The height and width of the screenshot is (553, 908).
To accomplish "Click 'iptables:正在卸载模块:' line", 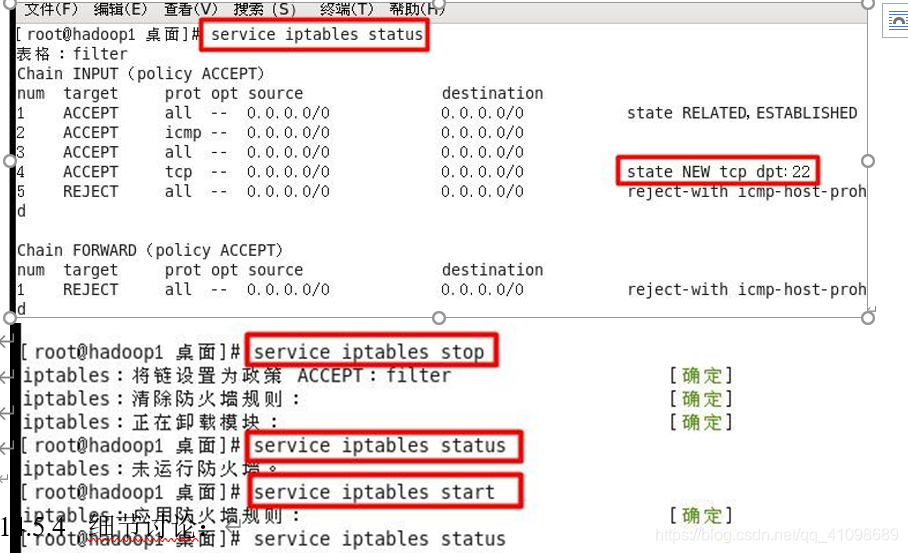I will click(x=150, y=422).
